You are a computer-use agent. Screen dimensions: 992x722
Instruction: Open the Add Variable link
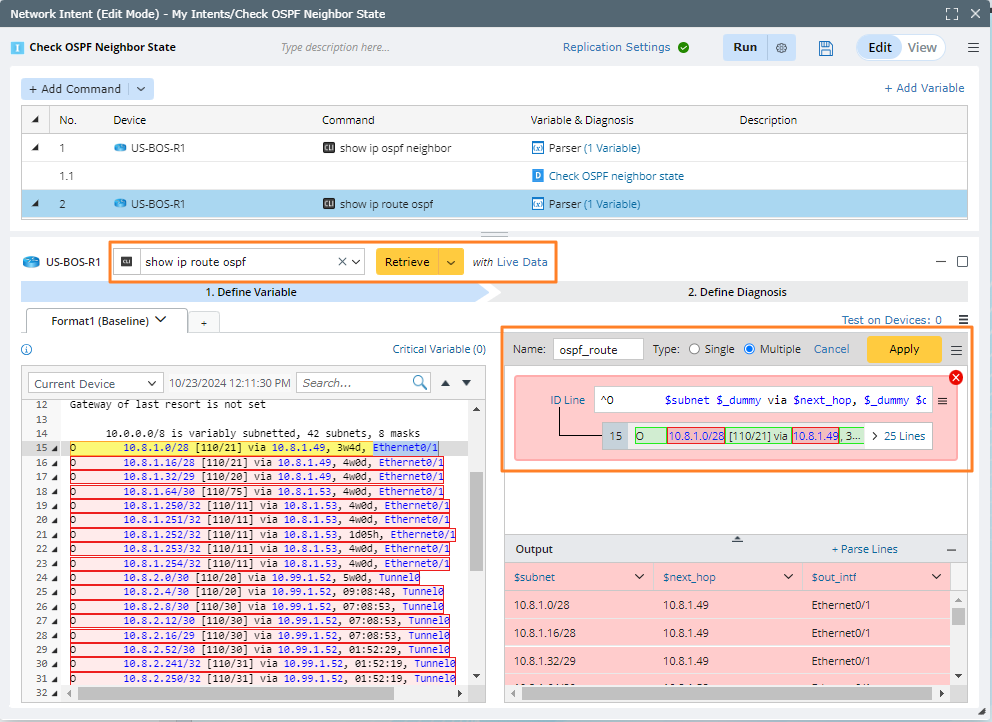coord(924,88)
